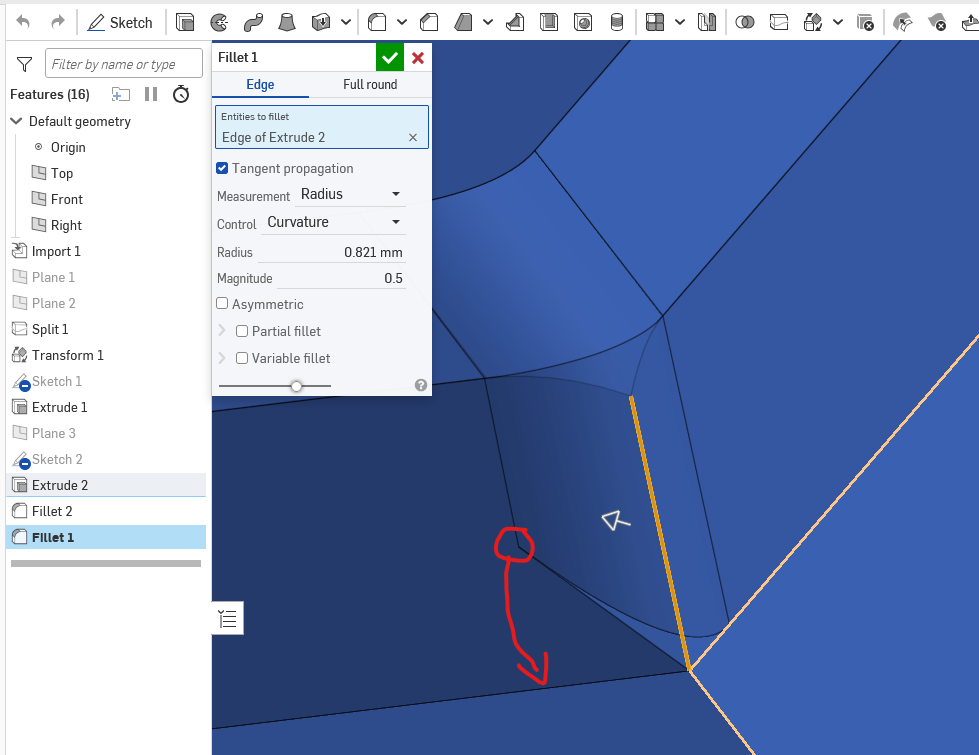Select the Transform tool in toolbar
This screenshot has width=979, height=755.
pos(813,22)
